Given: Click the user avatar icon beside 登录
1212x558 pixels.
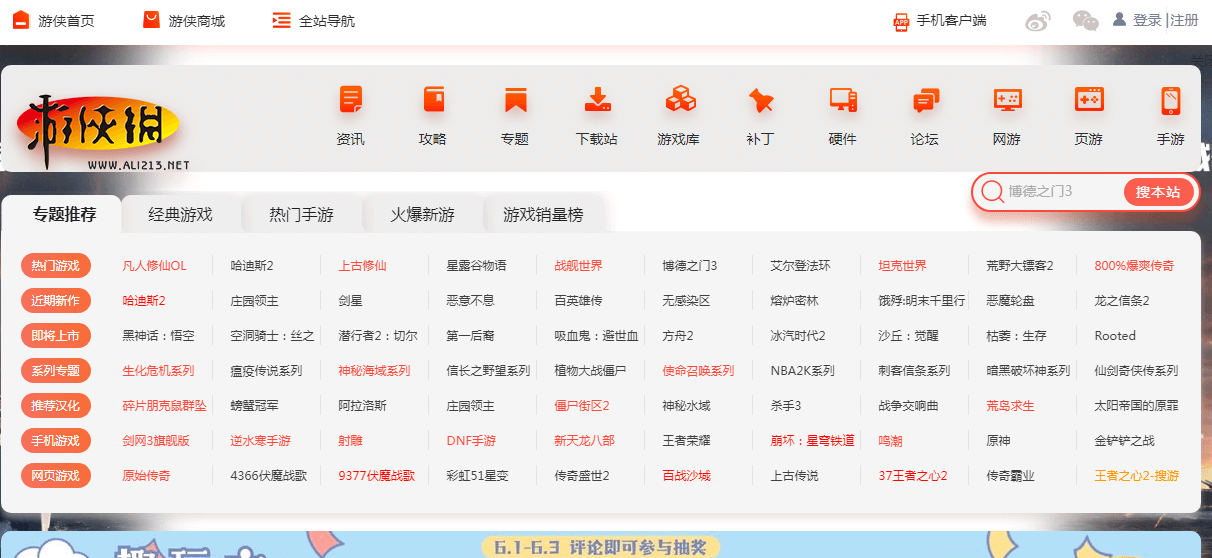Looking at the screenshot, I should point(1120,19).
